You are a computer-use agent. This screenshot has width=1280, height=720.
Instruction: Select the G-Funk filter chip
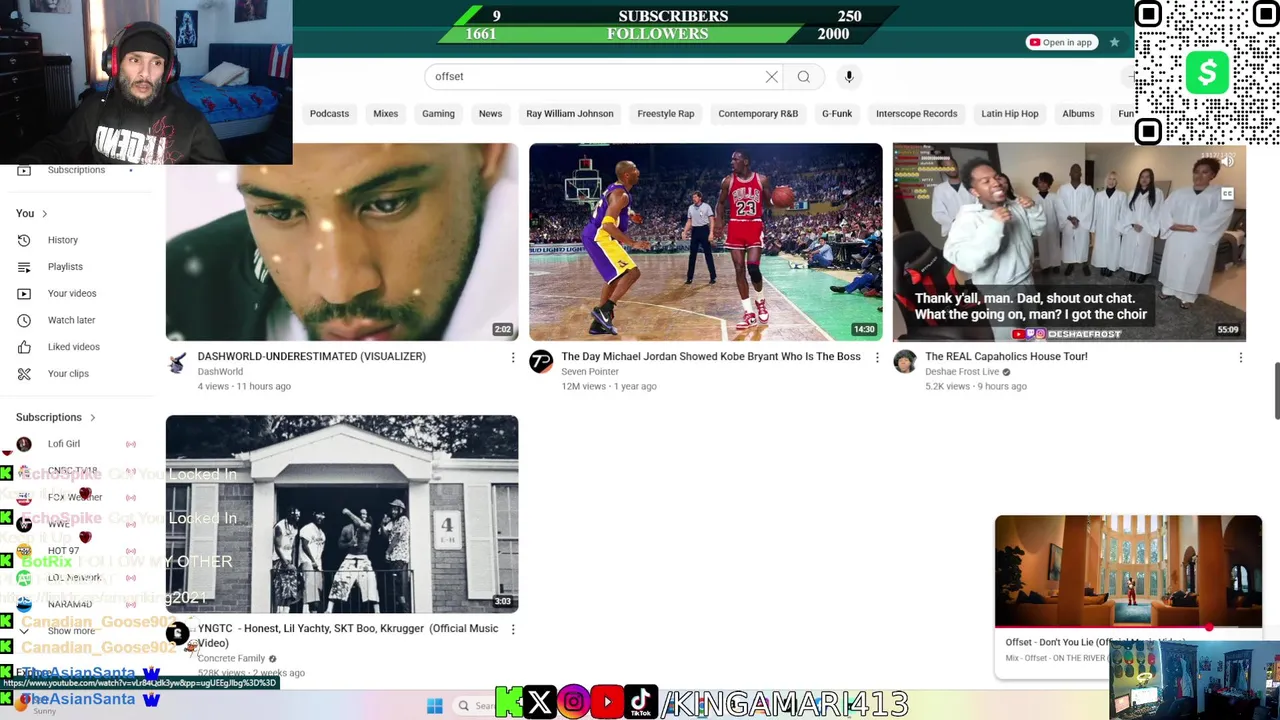(837, 114)
